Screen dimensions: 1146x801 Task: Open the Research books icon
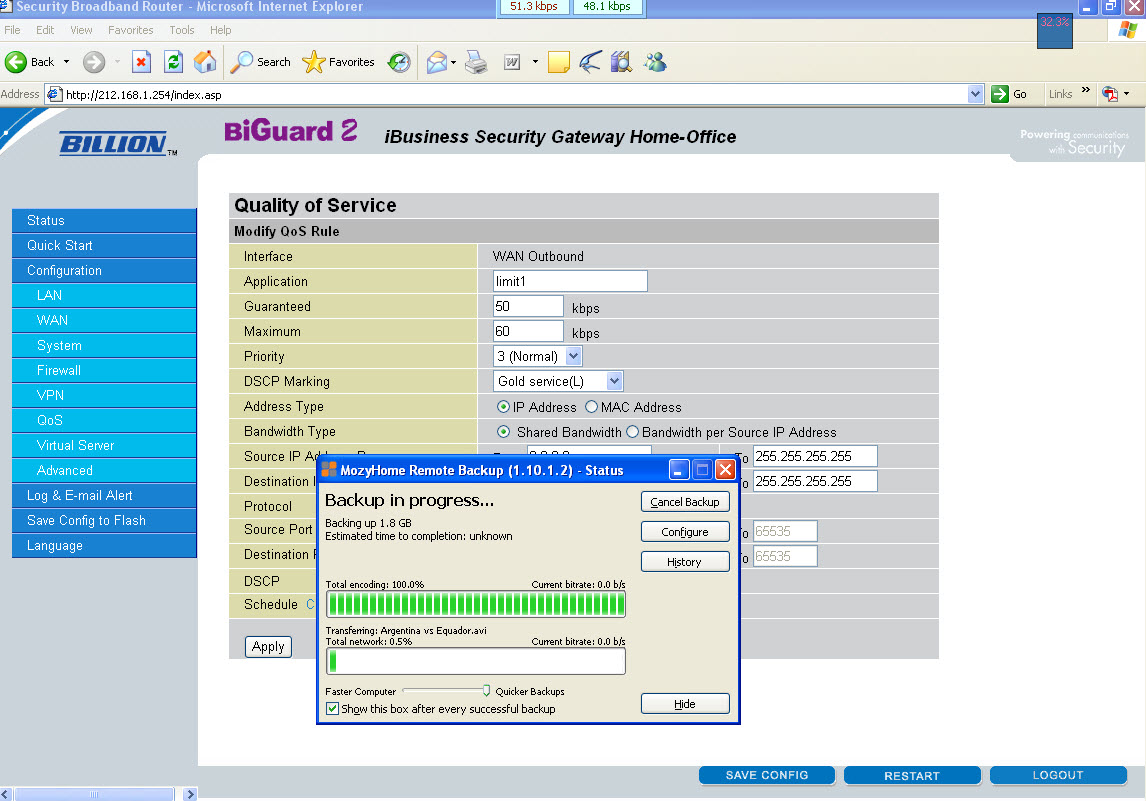pyautogui.click(x=621, y=62)
